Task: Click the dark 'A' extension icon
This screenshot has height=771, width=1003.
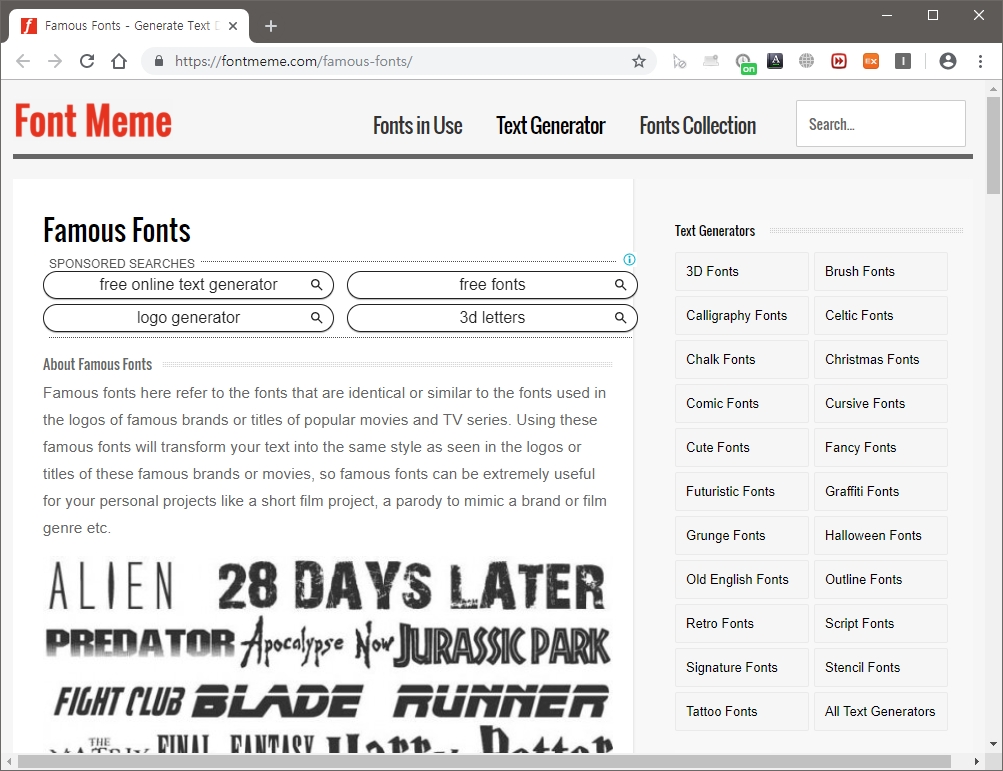Action: 775,61
